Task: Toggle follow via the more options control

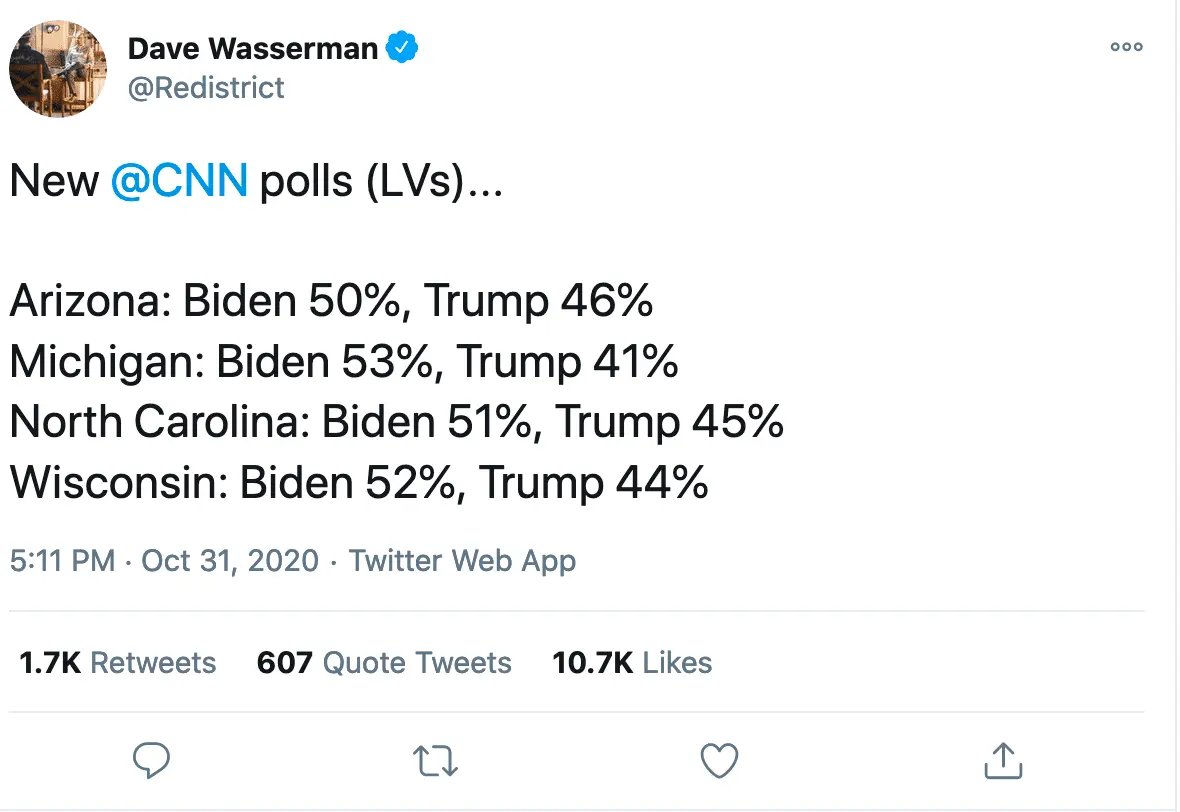Action: 1126,46
